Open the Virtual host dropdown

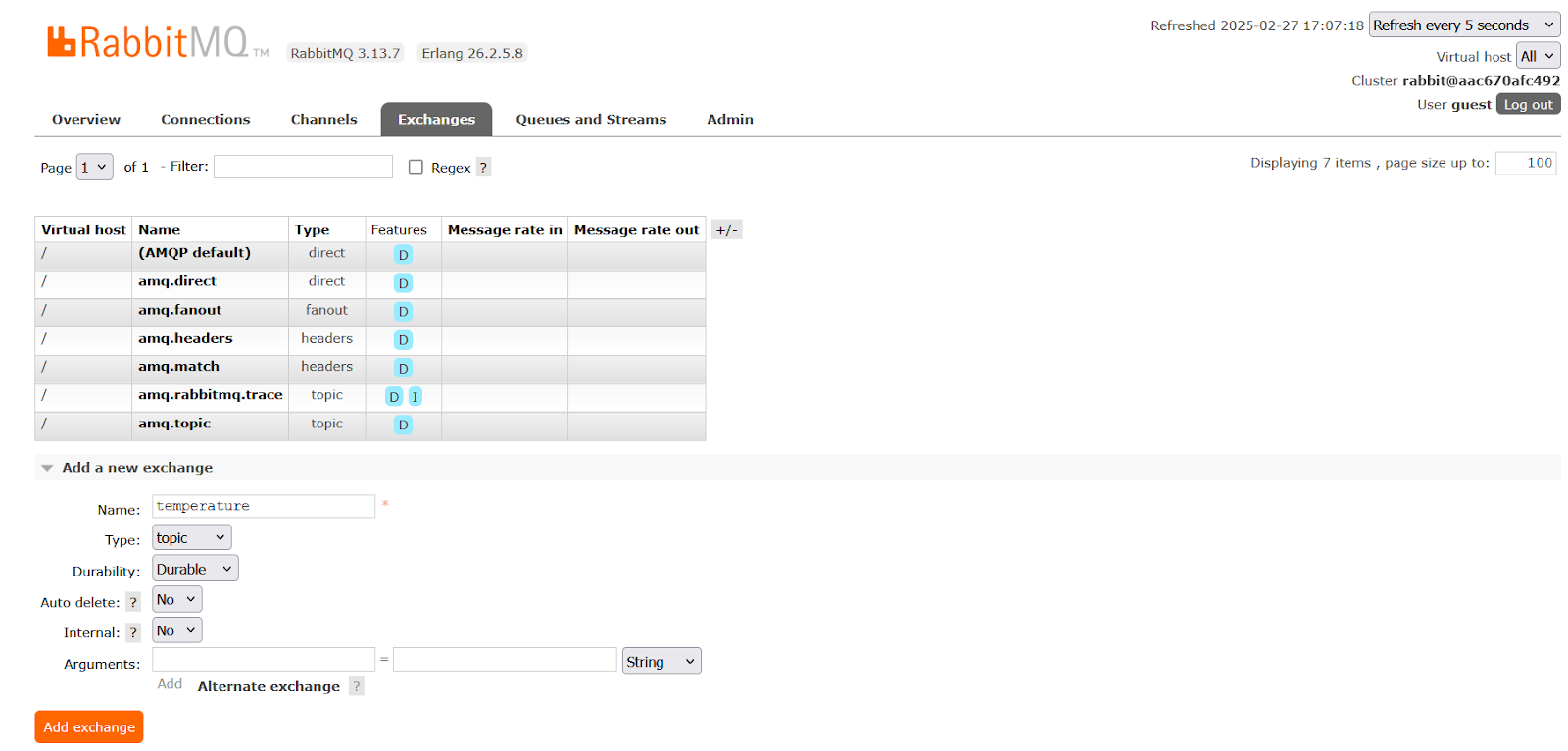tap(1538, 56)
